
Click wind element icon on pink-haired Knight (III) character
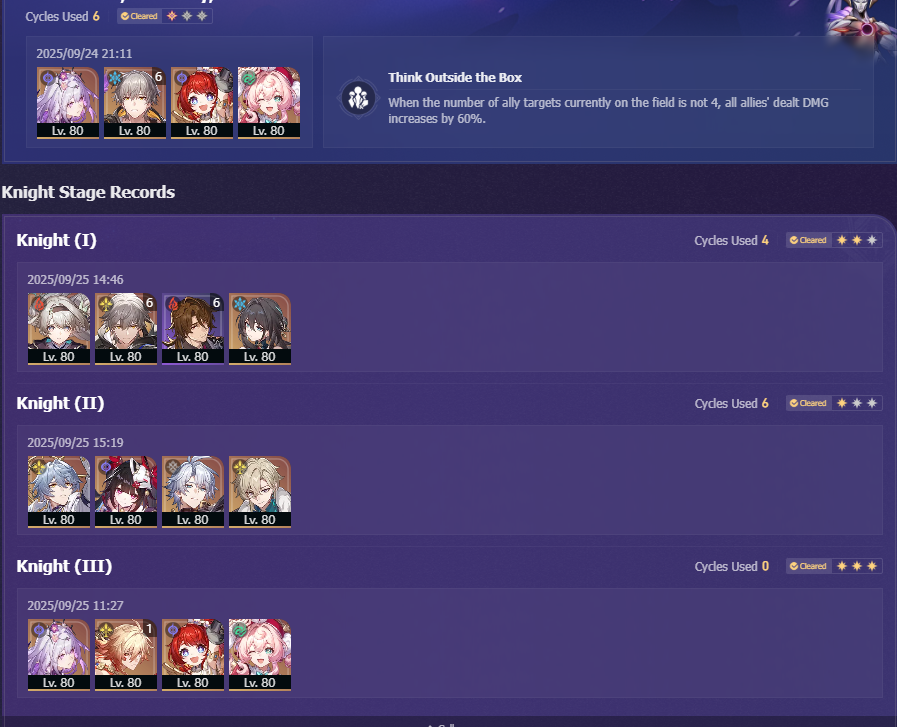click(x=240, y=630)
